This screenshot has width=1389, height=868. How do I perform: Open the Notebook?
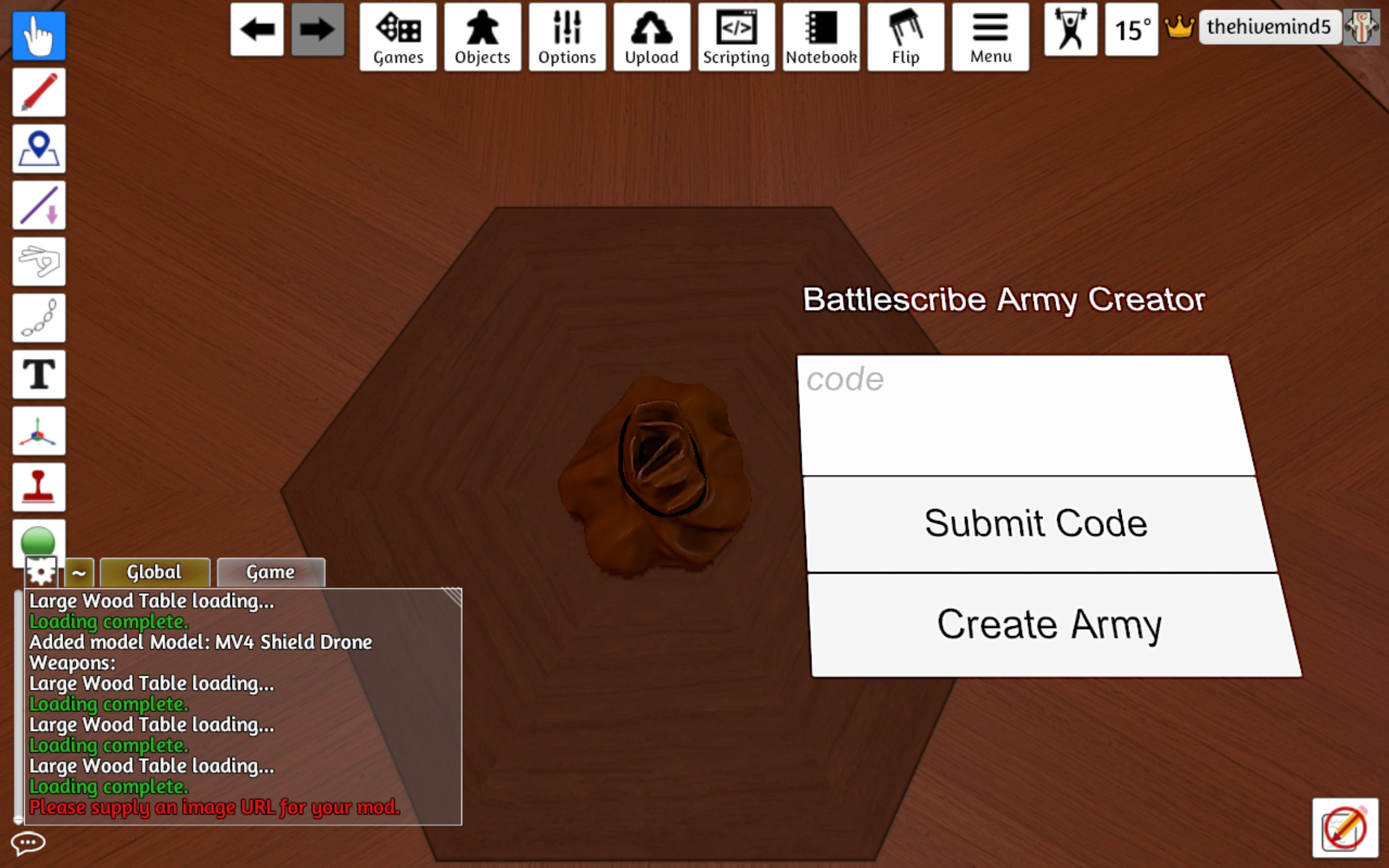821,37
